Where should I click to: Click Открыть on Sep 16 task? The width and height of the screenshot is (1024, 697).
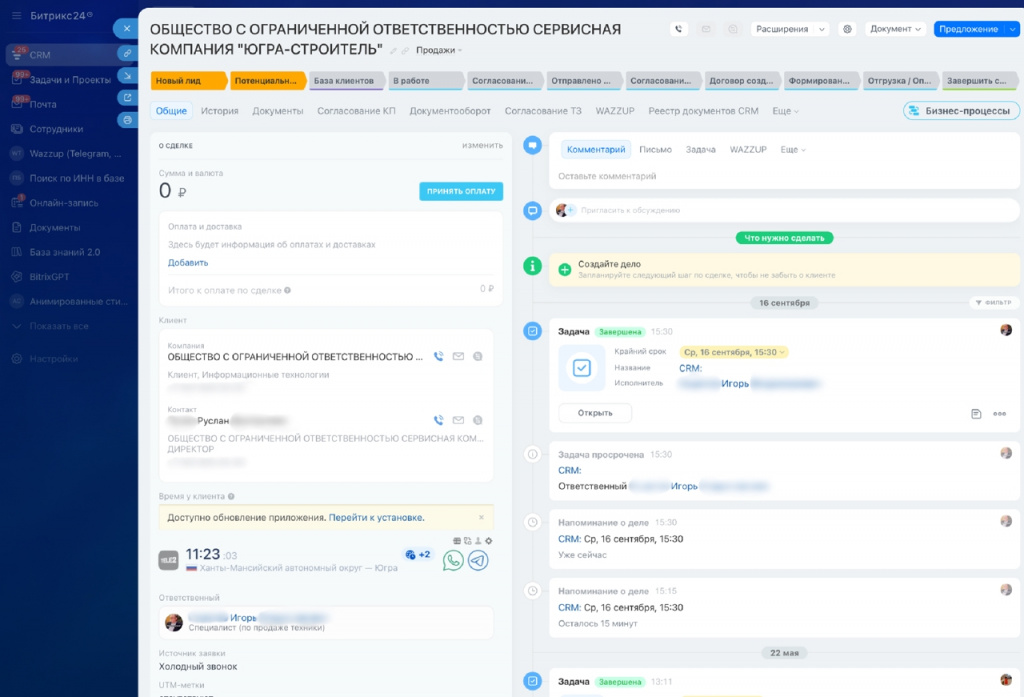click(595, 413)
